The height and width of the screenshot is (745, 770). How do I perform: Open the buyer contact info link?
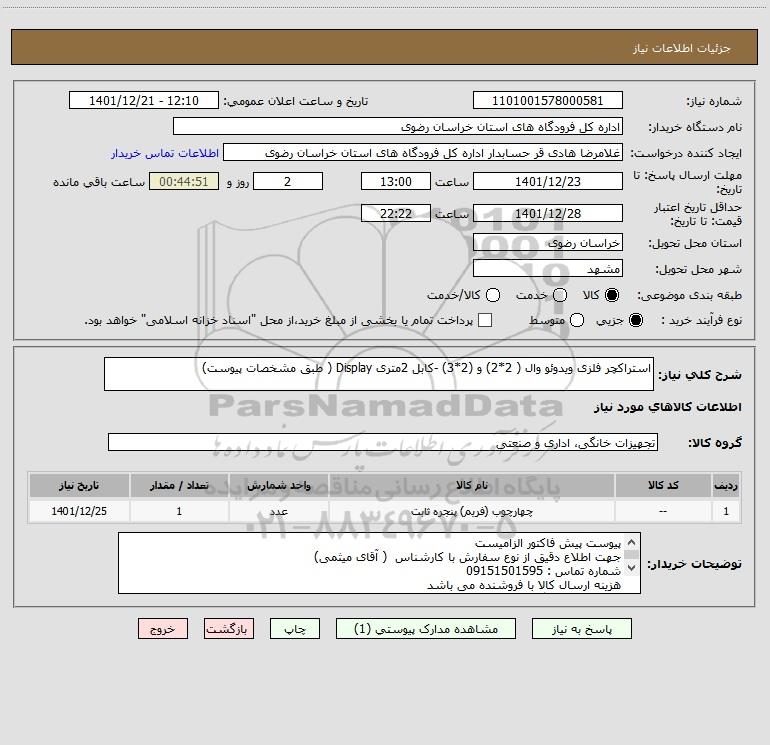pos(165,153)
